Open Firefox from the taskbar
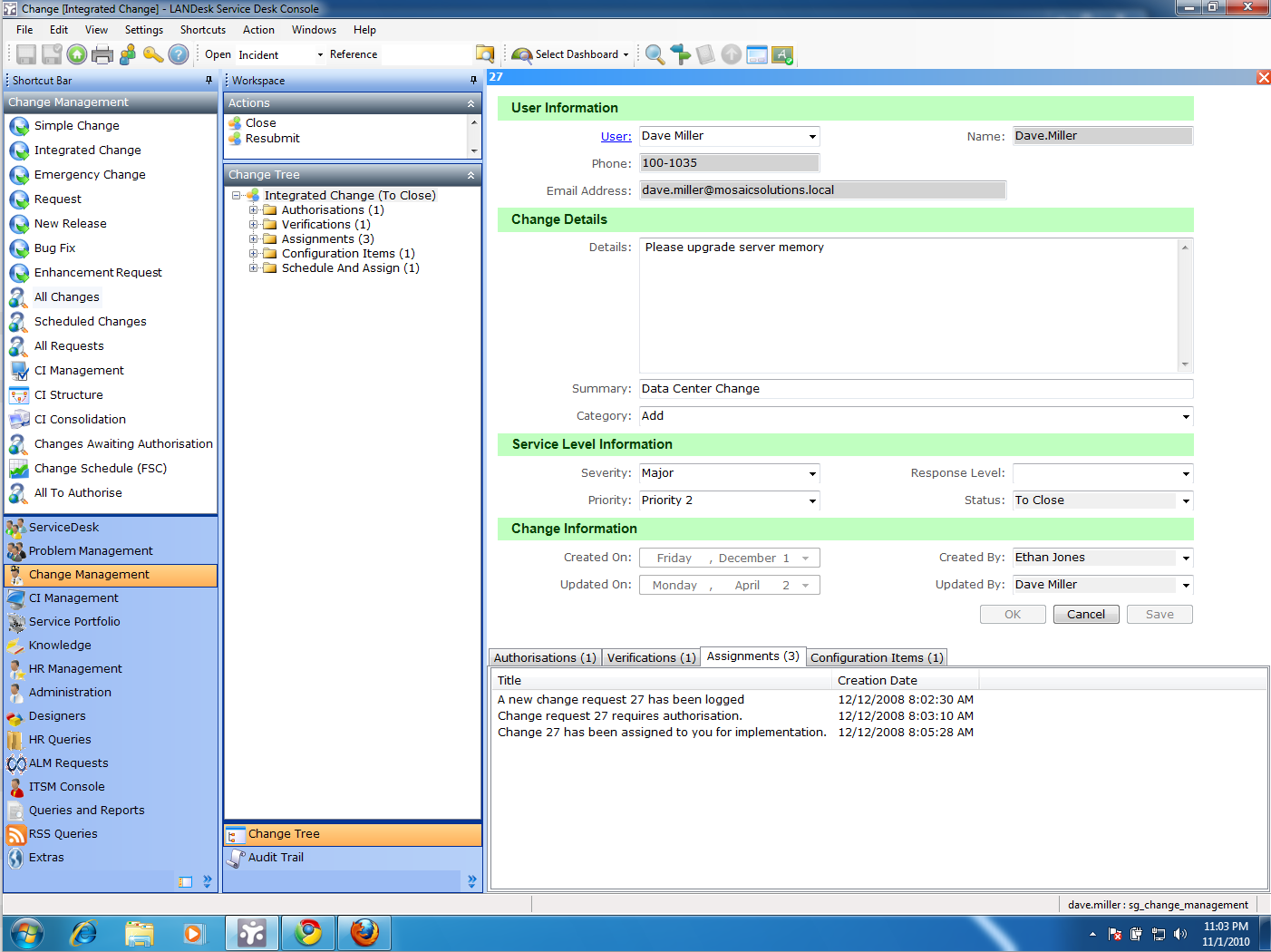The width and height of the screenshot is (1271, 952). click(x=364, y=933)
